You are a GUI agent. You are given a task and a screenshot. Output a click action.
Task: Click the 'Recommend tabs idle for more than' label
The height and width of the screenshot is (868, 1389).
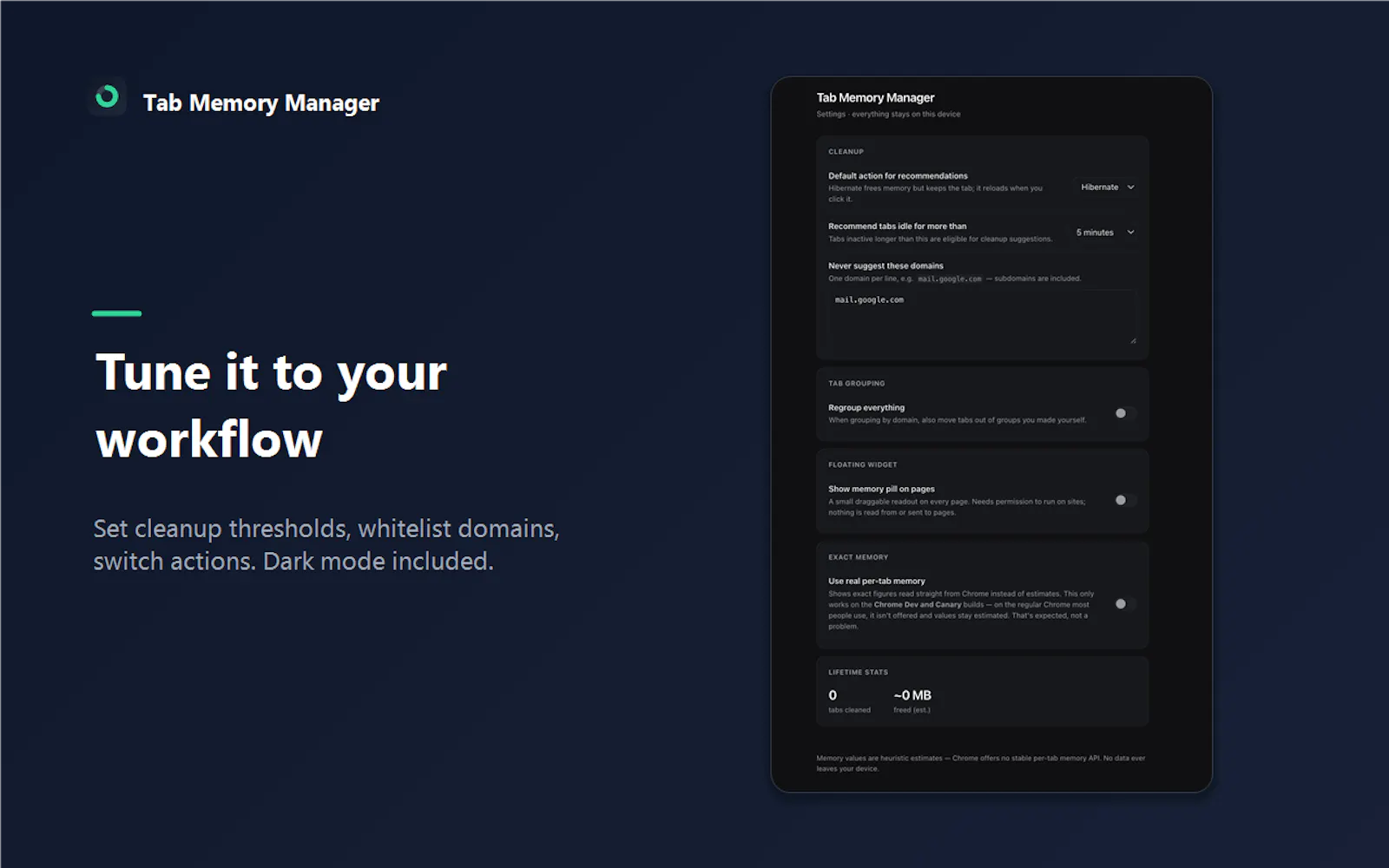click(x=897, y=227)
